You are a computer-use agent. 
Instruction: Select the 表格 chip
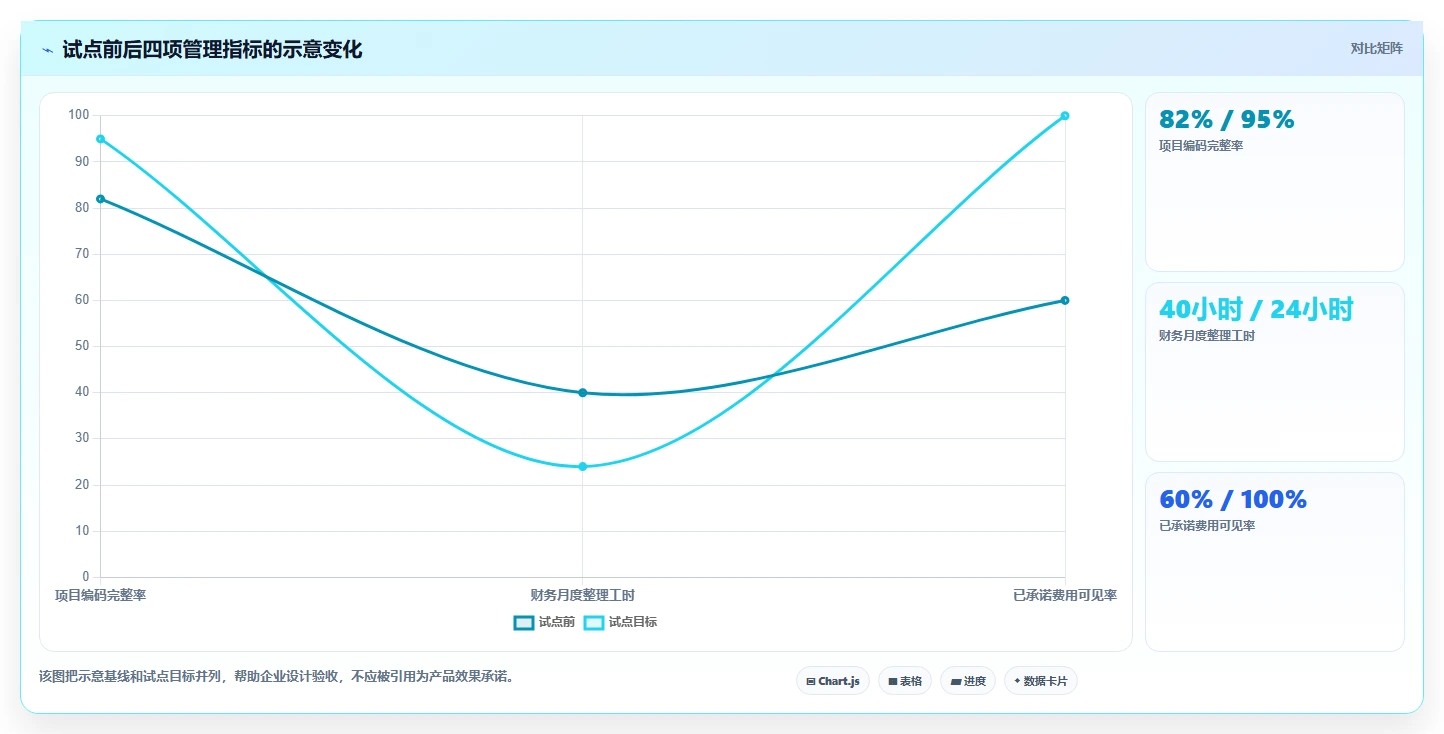(x=905, y=681)
